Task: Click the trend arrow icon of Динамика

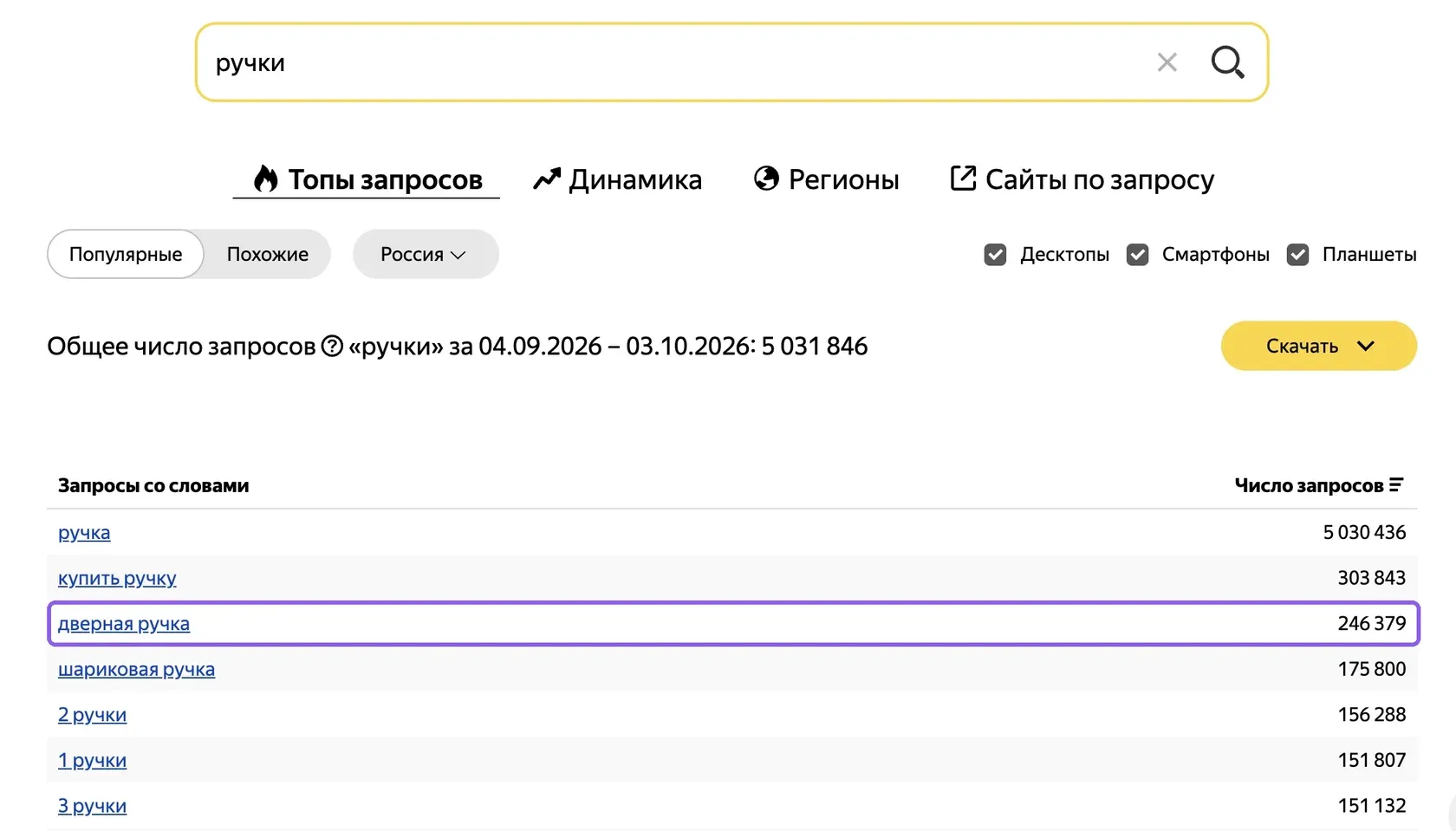Action: click(x=547, y=179)
